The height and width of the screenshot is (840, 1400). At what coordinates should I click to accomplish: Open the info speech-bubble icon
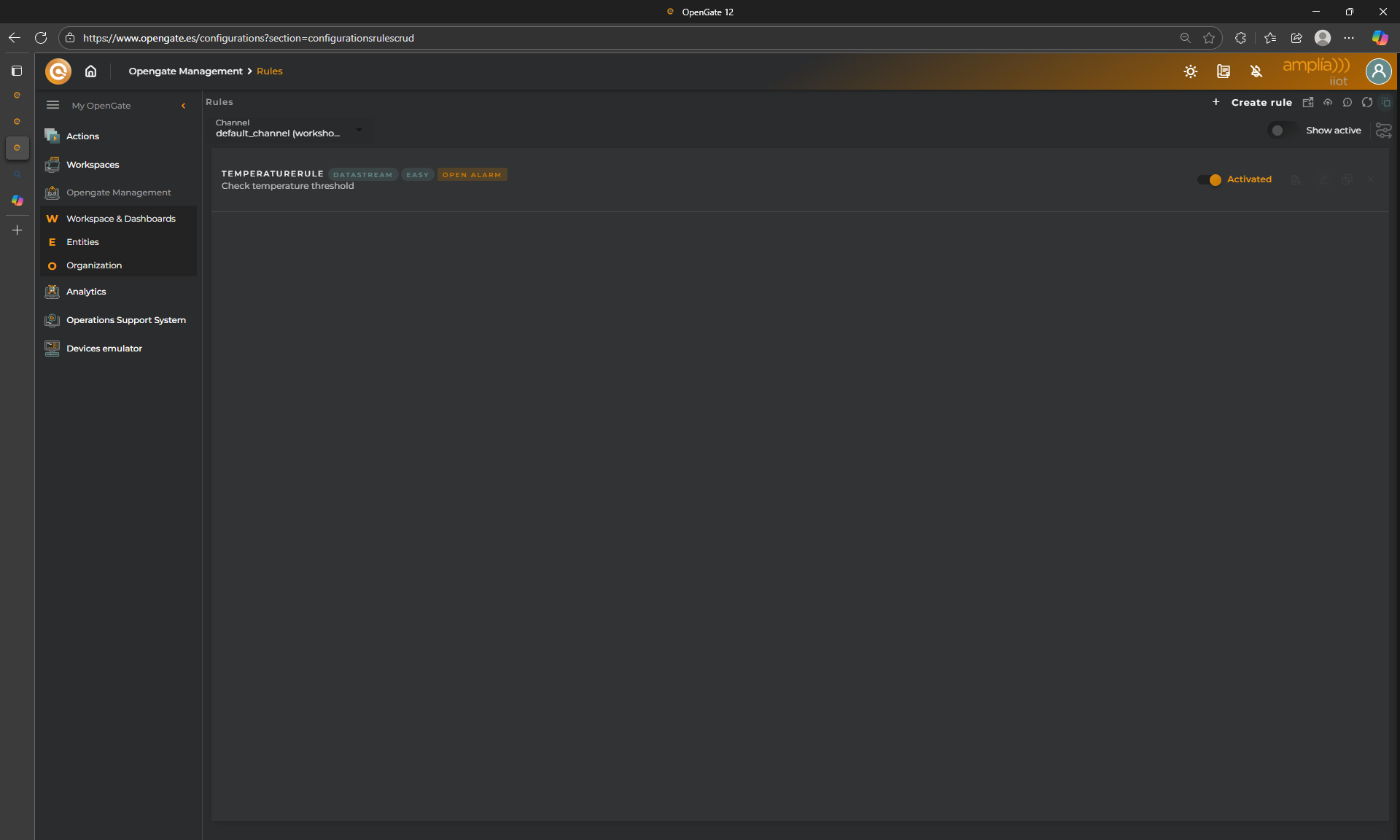pos(1347,102)
